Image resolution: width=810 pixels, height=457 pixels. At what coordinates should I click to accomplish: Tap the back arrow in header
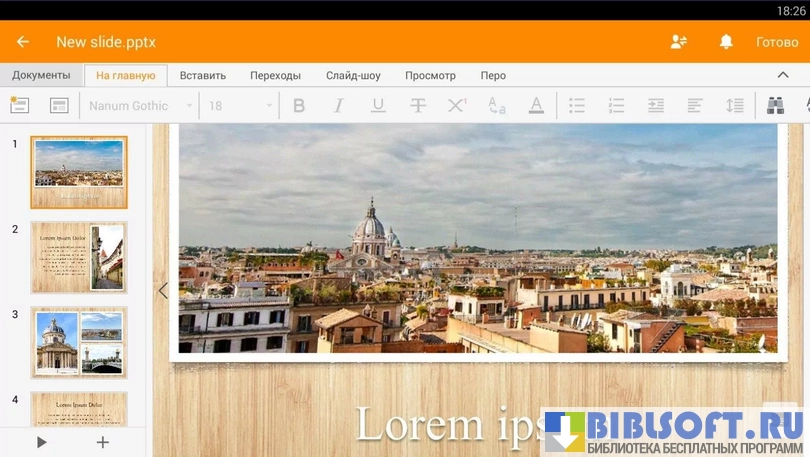[23, 42]
